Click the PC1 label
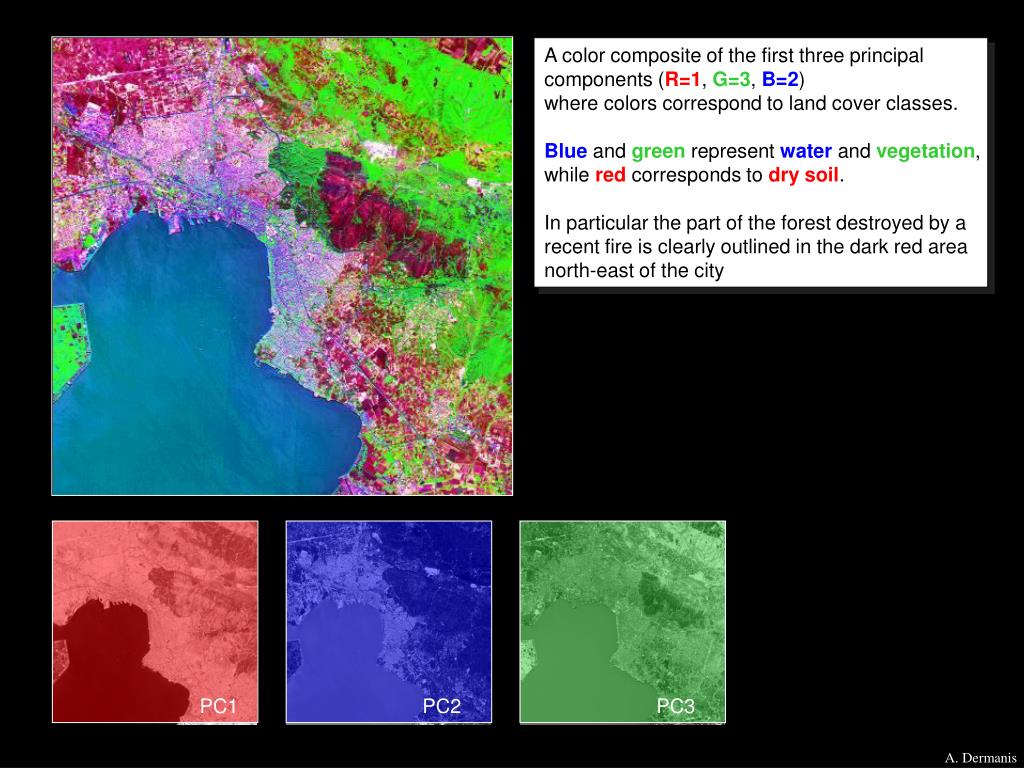This screenshot has width=1024, height=768. 217,706
